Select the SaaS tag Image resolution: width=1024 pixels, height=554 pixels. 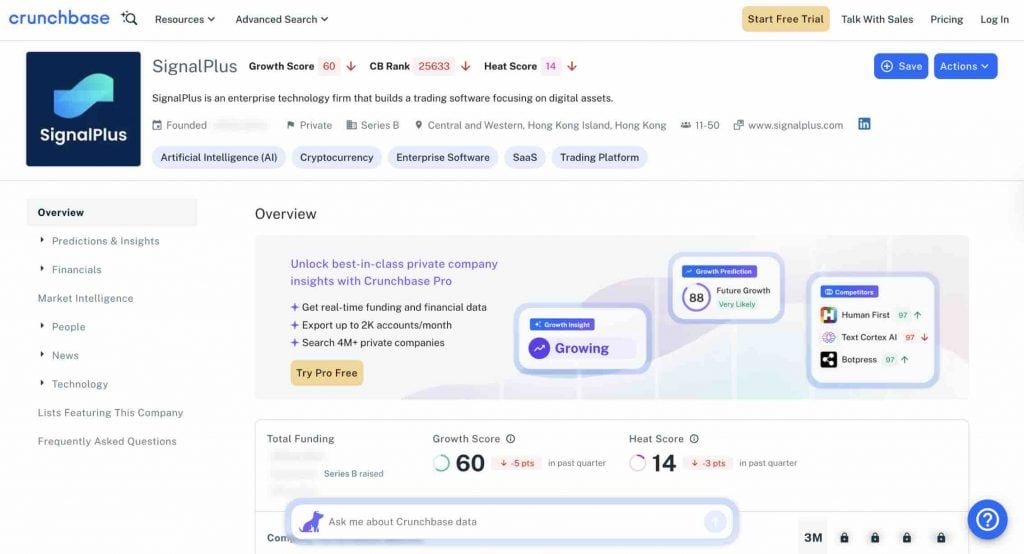pos(524,157)
